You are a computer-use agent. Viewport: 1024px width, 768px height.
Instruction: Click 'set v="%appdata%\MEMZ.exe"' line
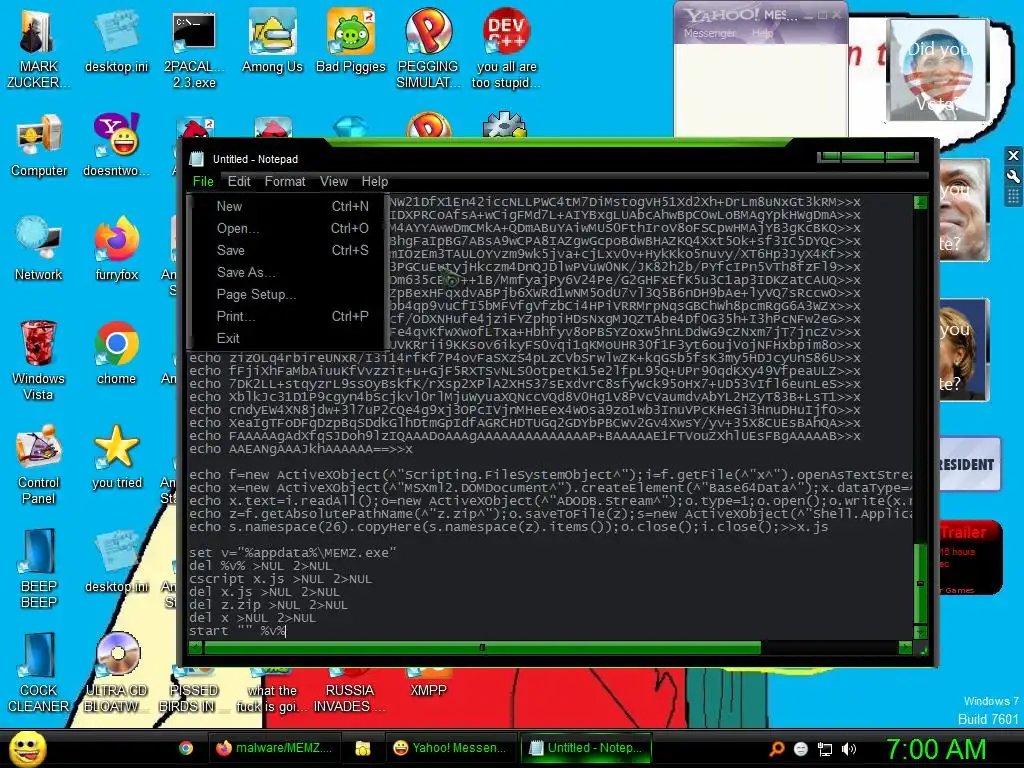293,552
